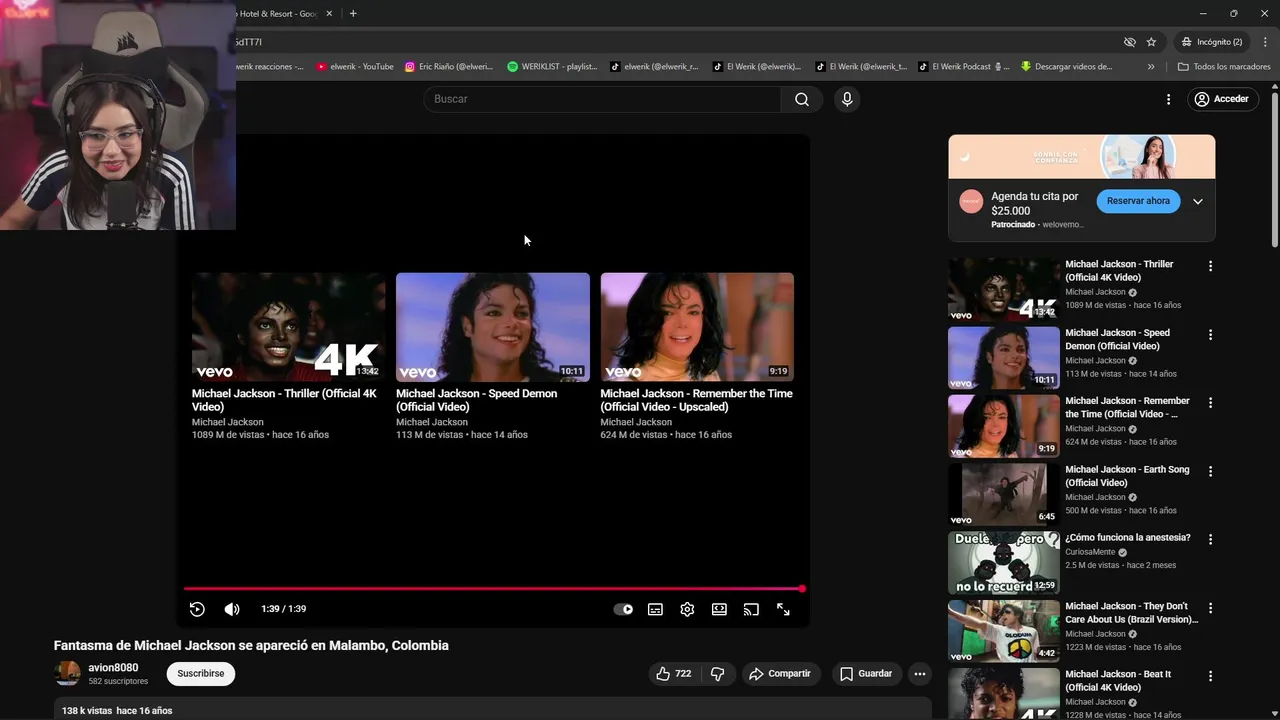Open the El Werik Podcast bookmark

(965, 67)
